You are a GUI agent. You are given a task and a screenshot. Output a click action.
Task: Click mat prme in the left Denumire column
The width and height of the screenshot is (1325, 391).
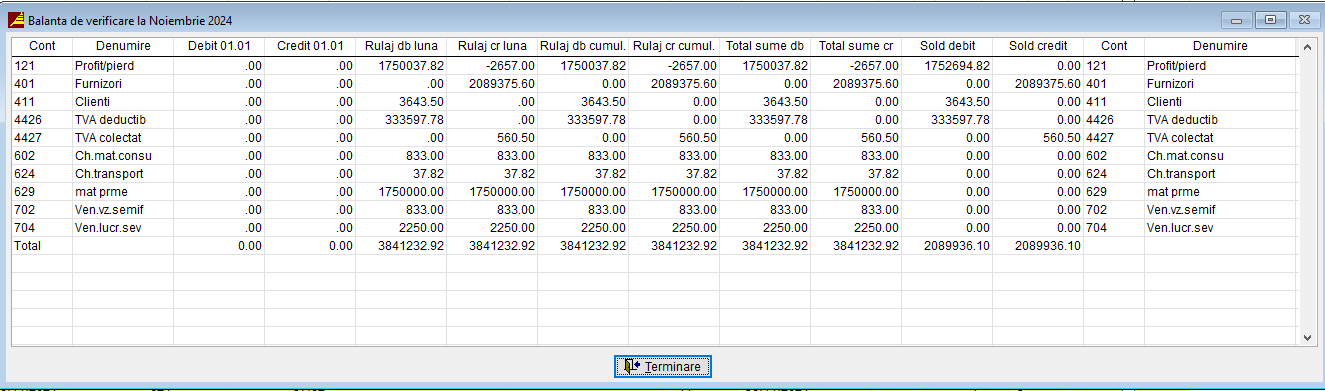pos(100,192)
